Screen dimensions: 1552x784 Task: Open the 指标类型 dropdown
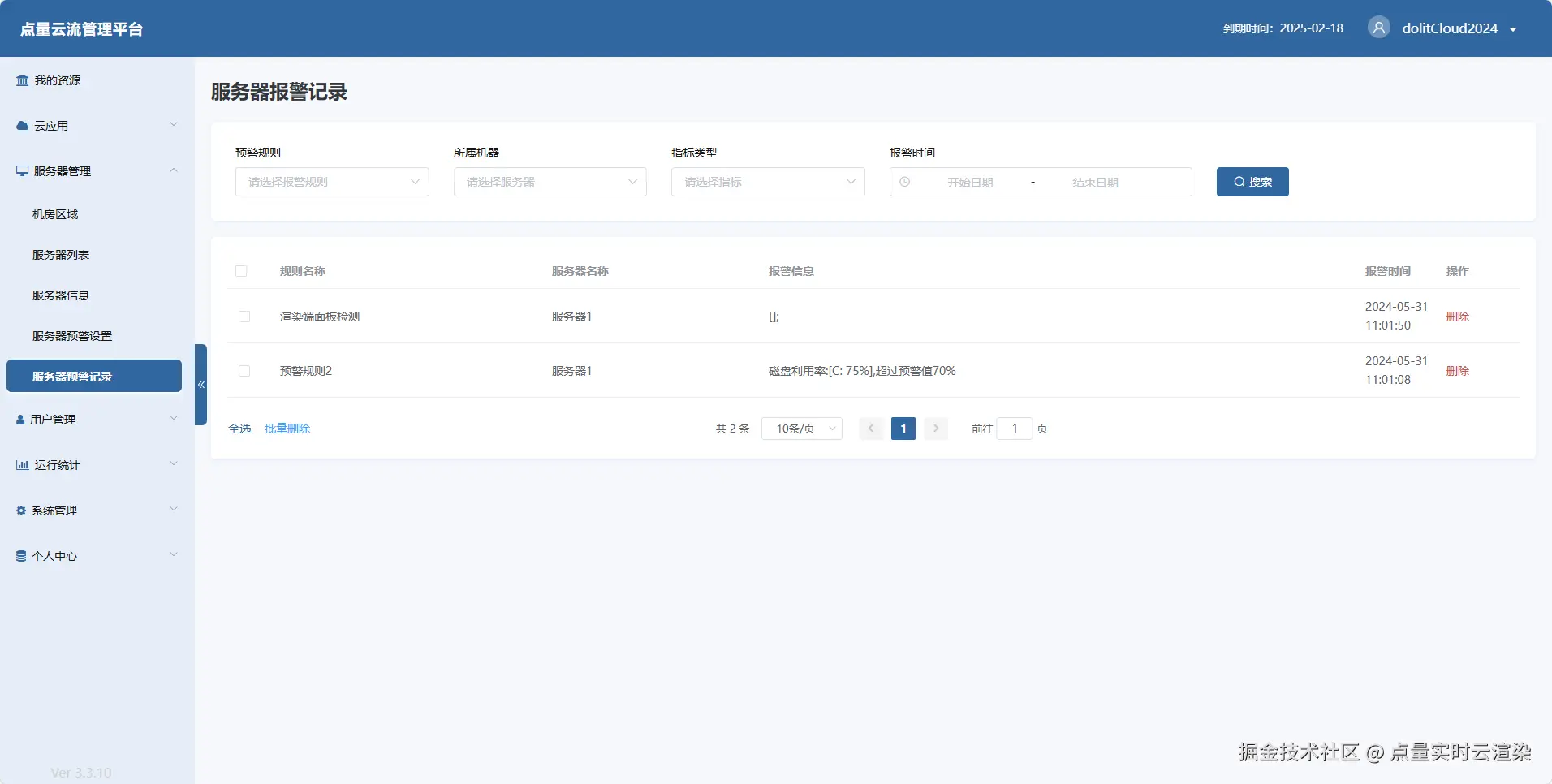point(768,182)
